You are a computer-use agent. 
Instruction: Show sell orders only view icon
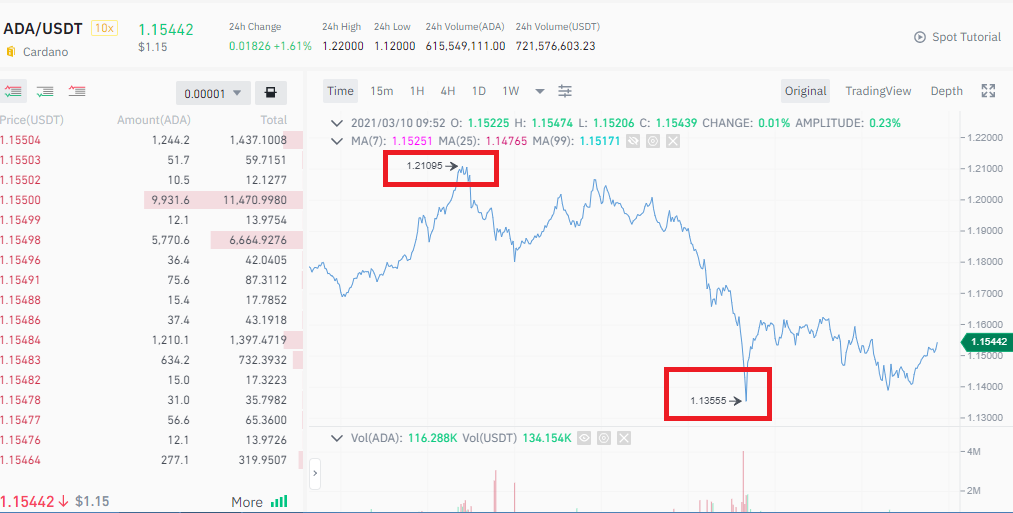click(x=77, y=92)
